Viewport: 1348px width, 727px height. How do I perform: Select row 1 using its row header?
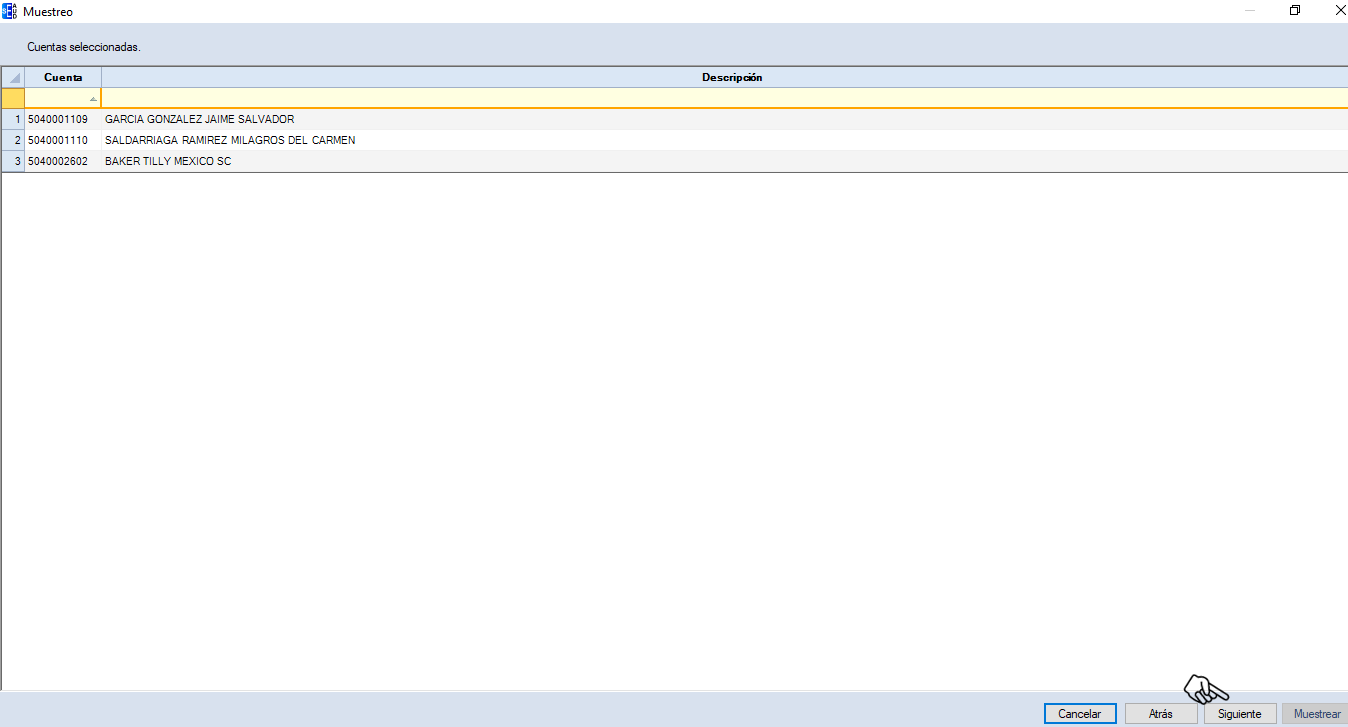click(x=13, y=120)
